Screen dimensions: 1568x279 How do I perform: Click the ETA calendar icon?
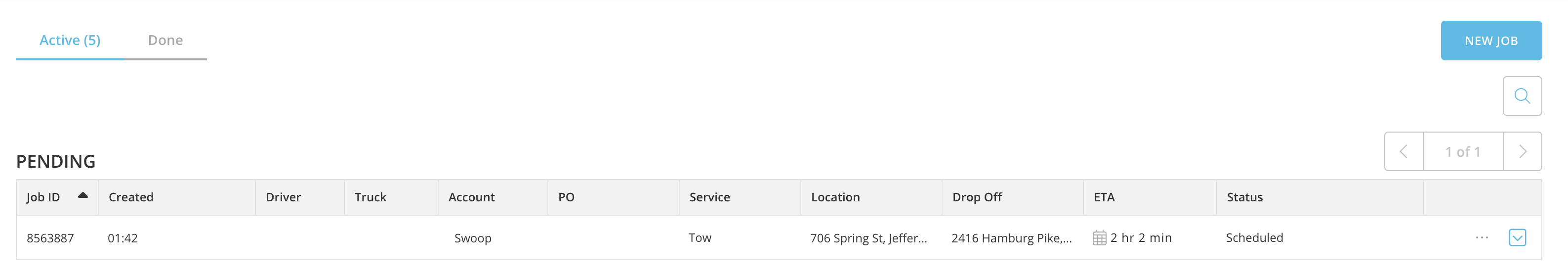1099,238
